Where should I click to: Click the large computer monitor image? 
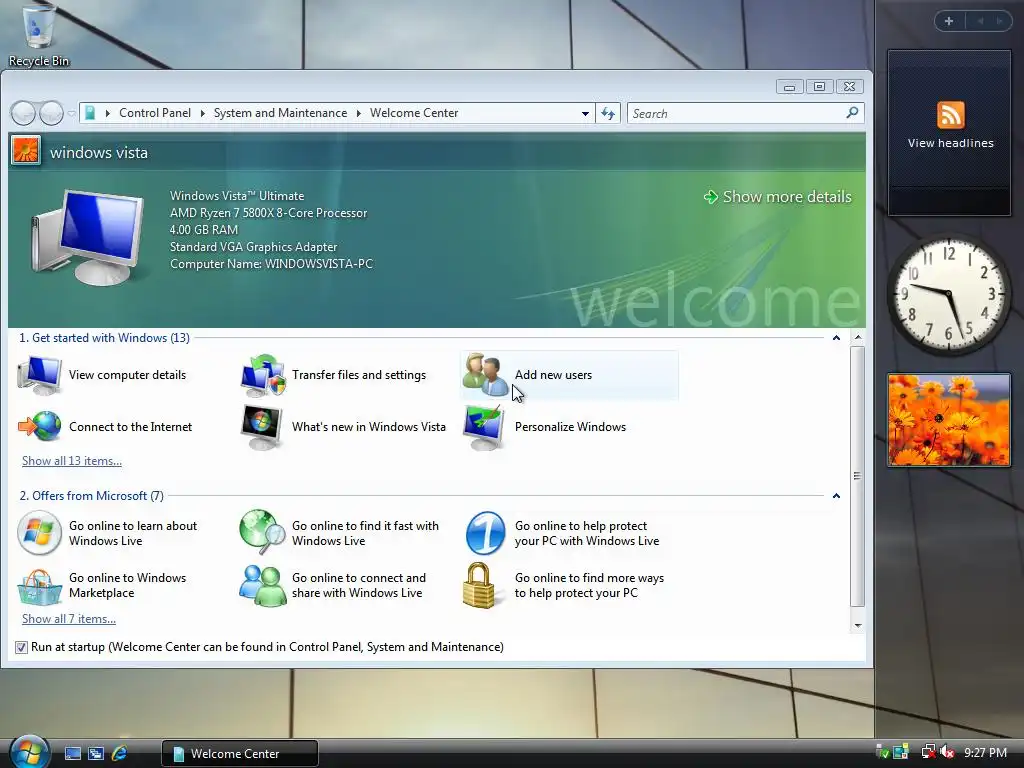pyautogui.click(x=87, y=237)
